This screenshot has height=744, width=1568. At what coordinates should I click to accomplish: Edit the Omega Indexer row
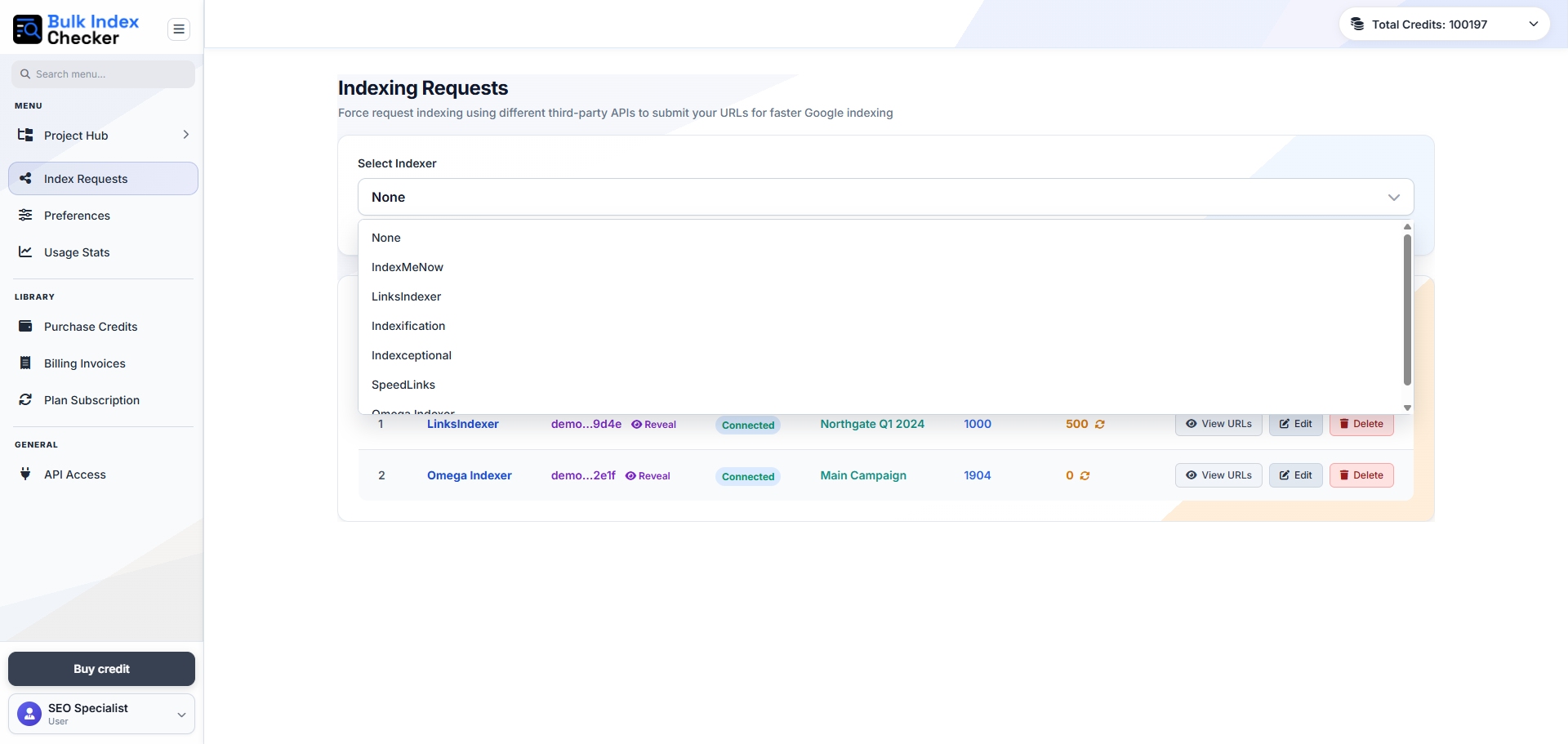point(1296,475)
